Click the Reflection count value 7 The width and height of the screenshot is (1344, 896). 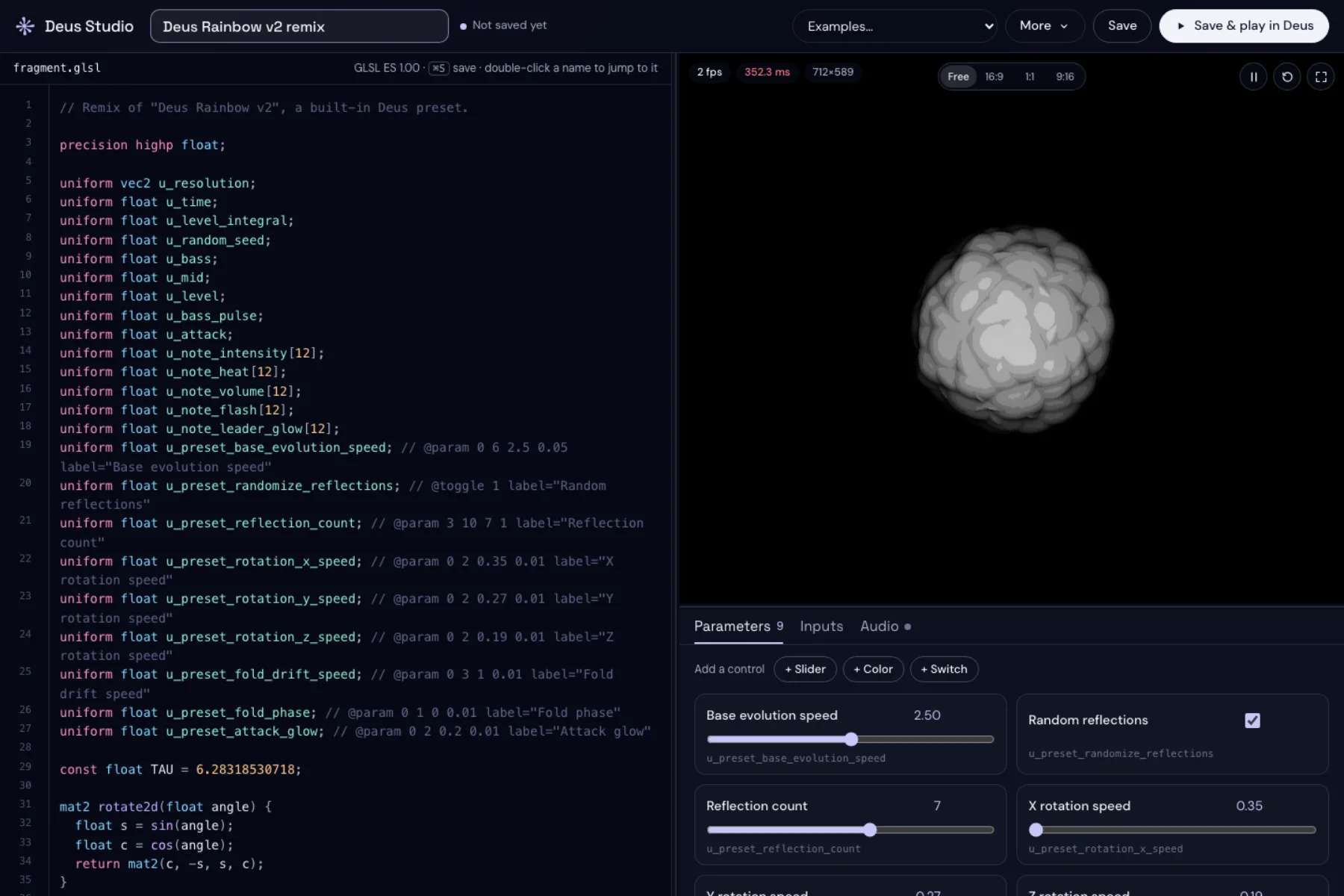click(936, 806)
